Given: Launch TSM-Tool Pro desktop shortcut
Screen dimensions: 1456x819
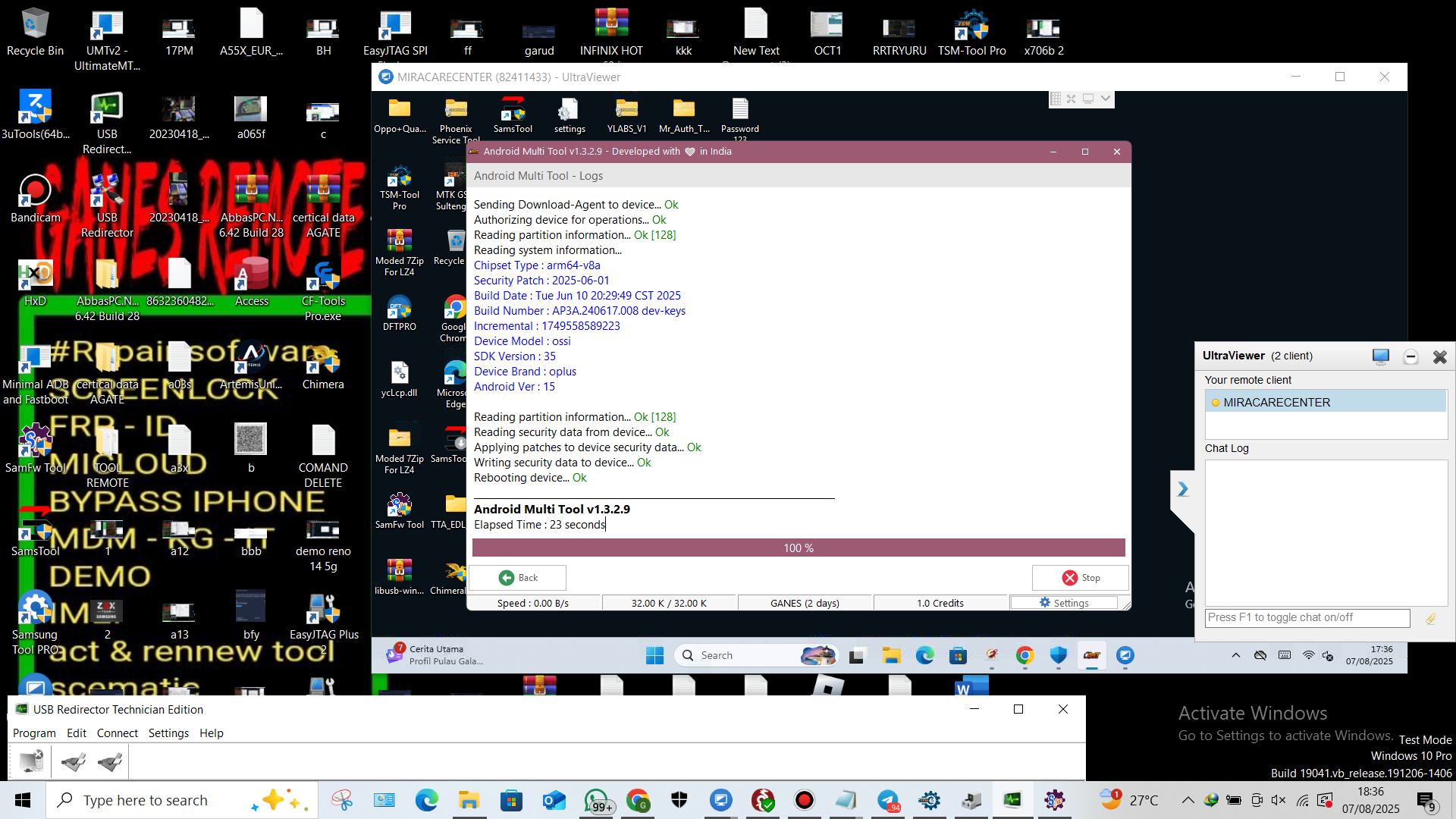Looking at the screenshot, I should click(x=971, y=32).
